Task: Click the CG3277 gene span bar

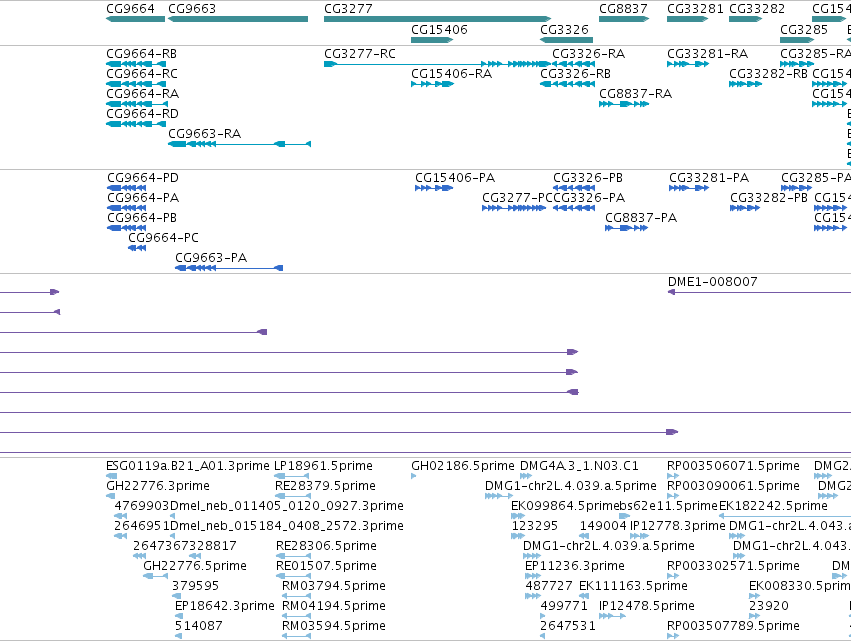Action: [x=437, y=19]
